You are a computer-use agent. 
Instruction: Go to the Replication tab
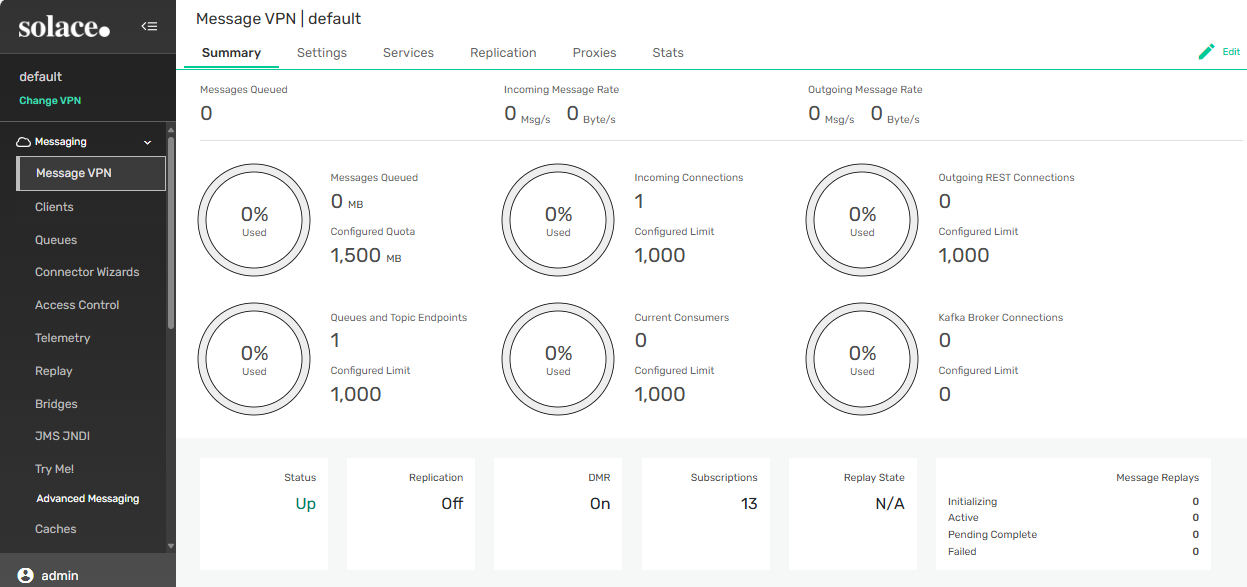point(503,53)
